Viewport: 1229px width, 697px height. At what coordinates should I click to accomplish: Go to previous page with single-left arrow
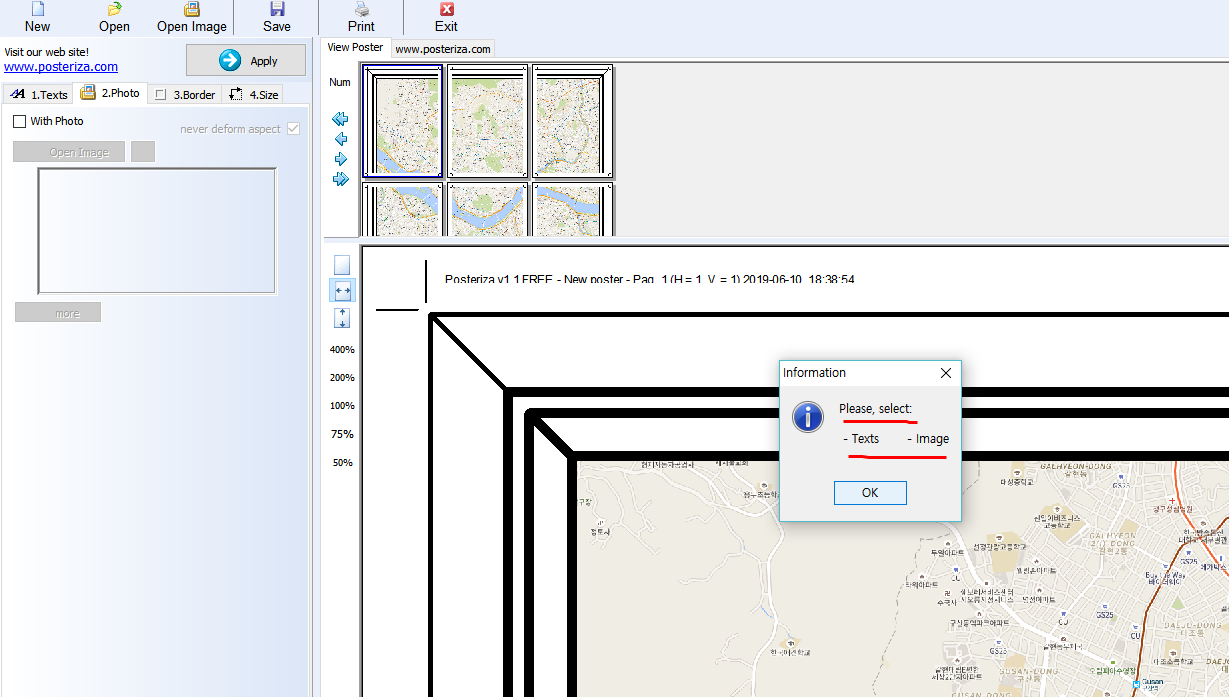pos(340,139)
